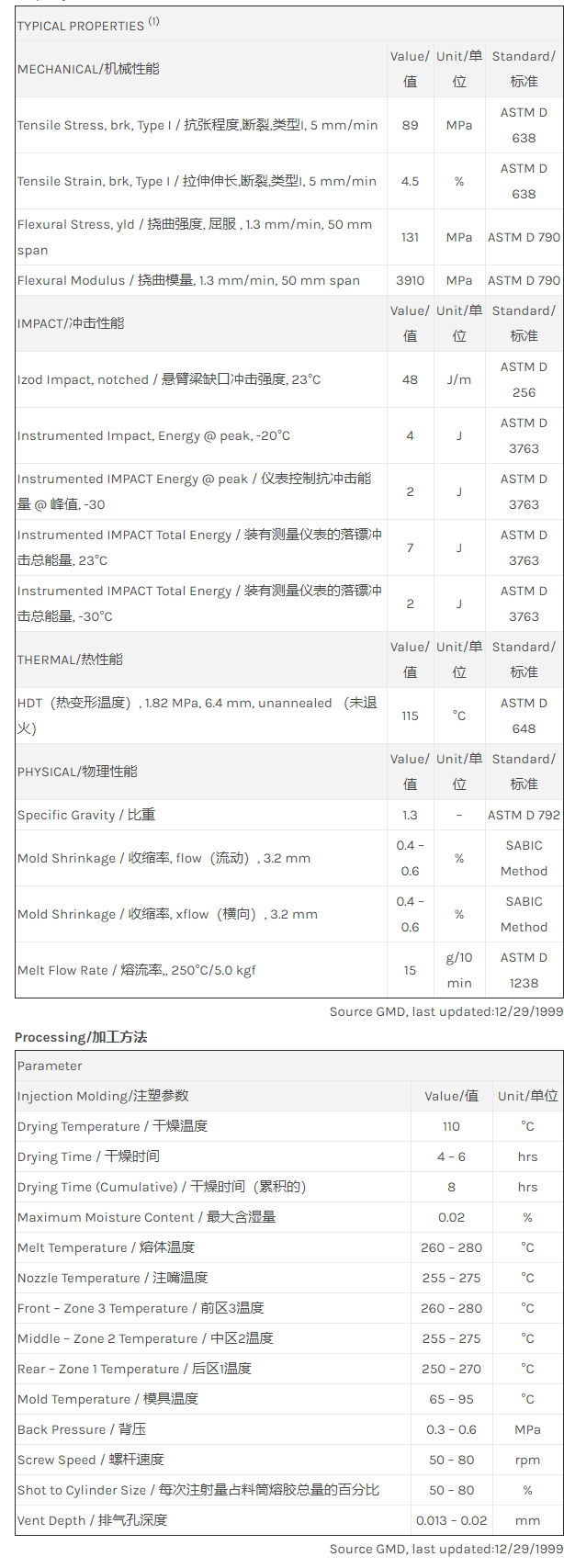Click the THERMAL/热性能 section header
The height and width of the screenshot is (1568, 564).
pyautogui.click(x=70, y=660)
